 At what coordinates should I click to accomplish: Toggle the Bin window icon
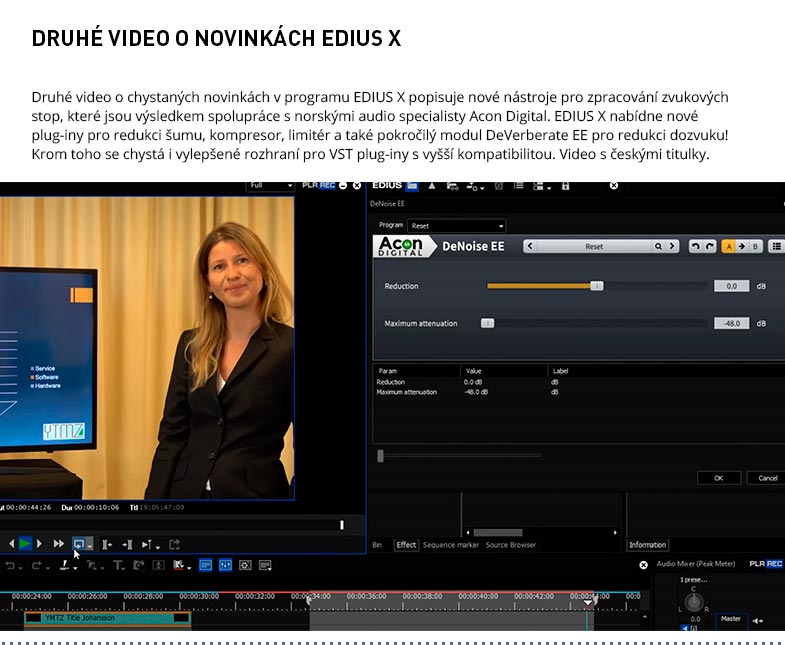[205, 565]
